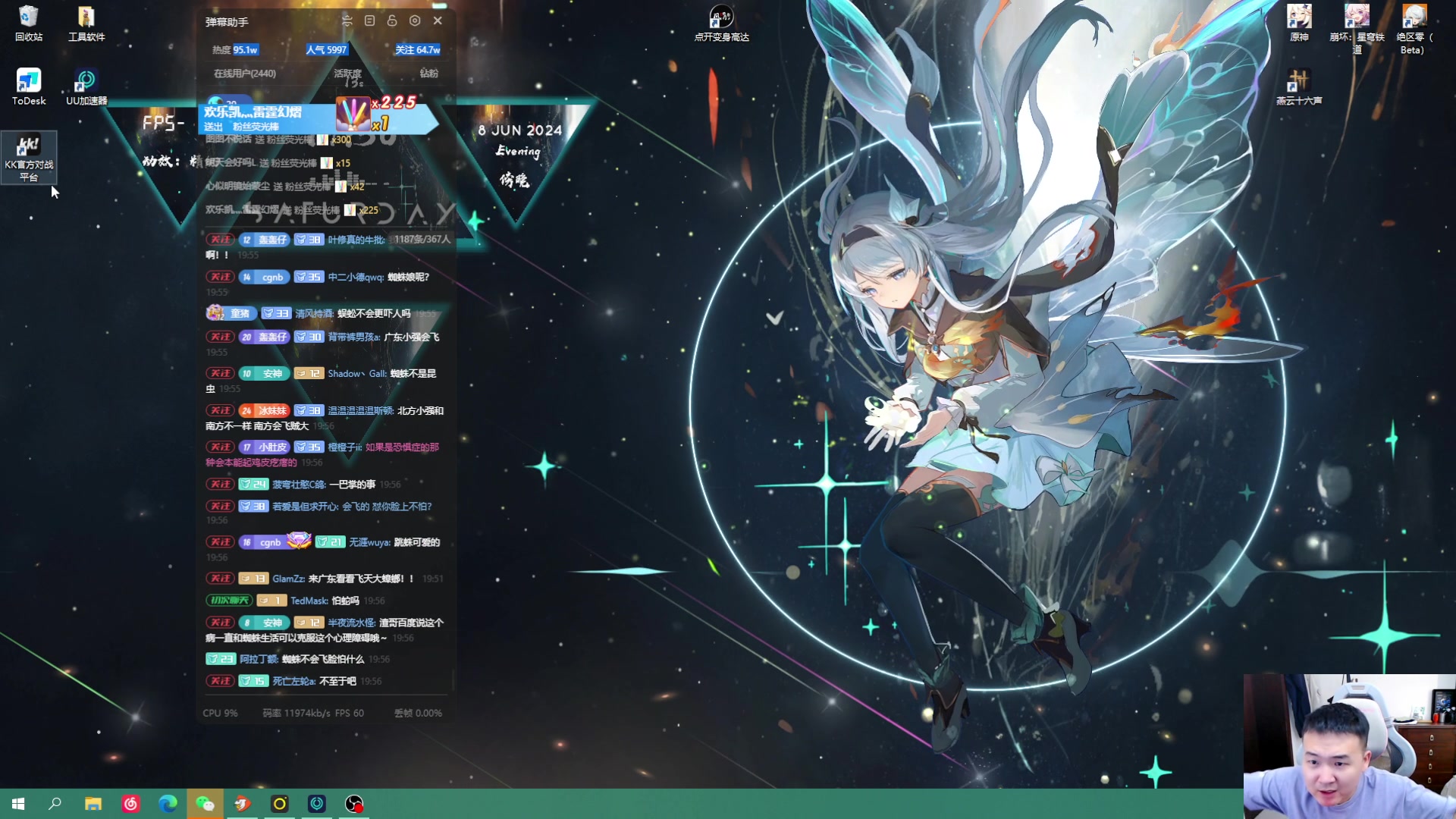Open user TedMask in chat

click(309, 601)
